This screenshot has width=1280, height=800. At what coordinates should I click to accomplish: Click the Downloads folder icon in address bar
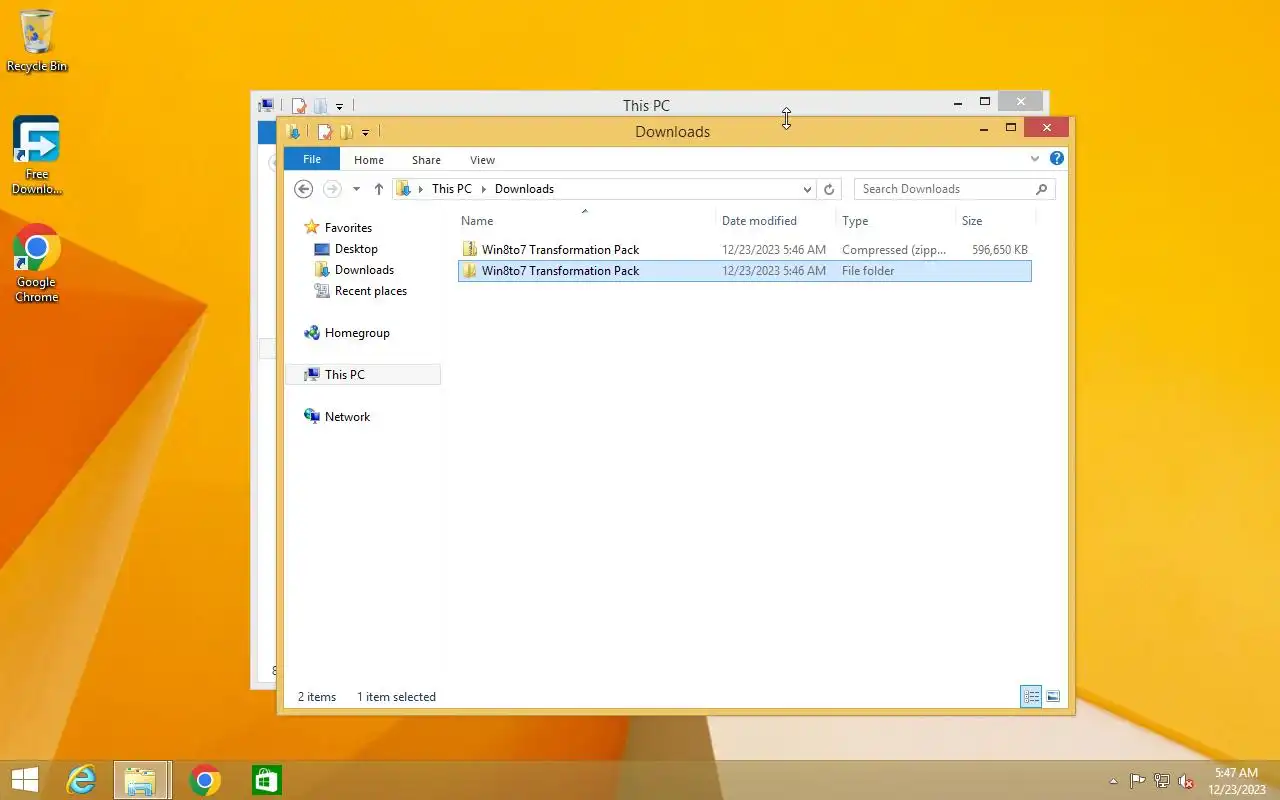coord(404,189)
